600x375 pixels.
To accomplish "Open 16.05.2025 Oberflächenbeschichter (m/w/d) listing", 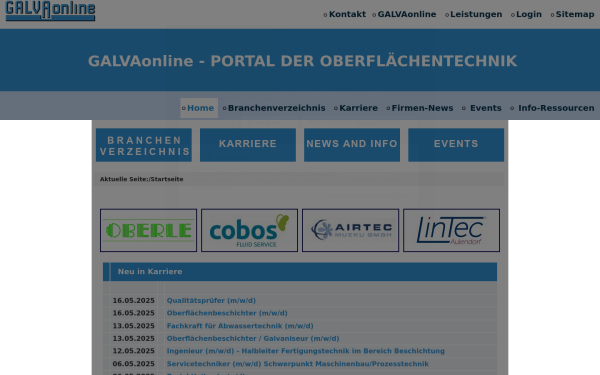I will point(227,313).
